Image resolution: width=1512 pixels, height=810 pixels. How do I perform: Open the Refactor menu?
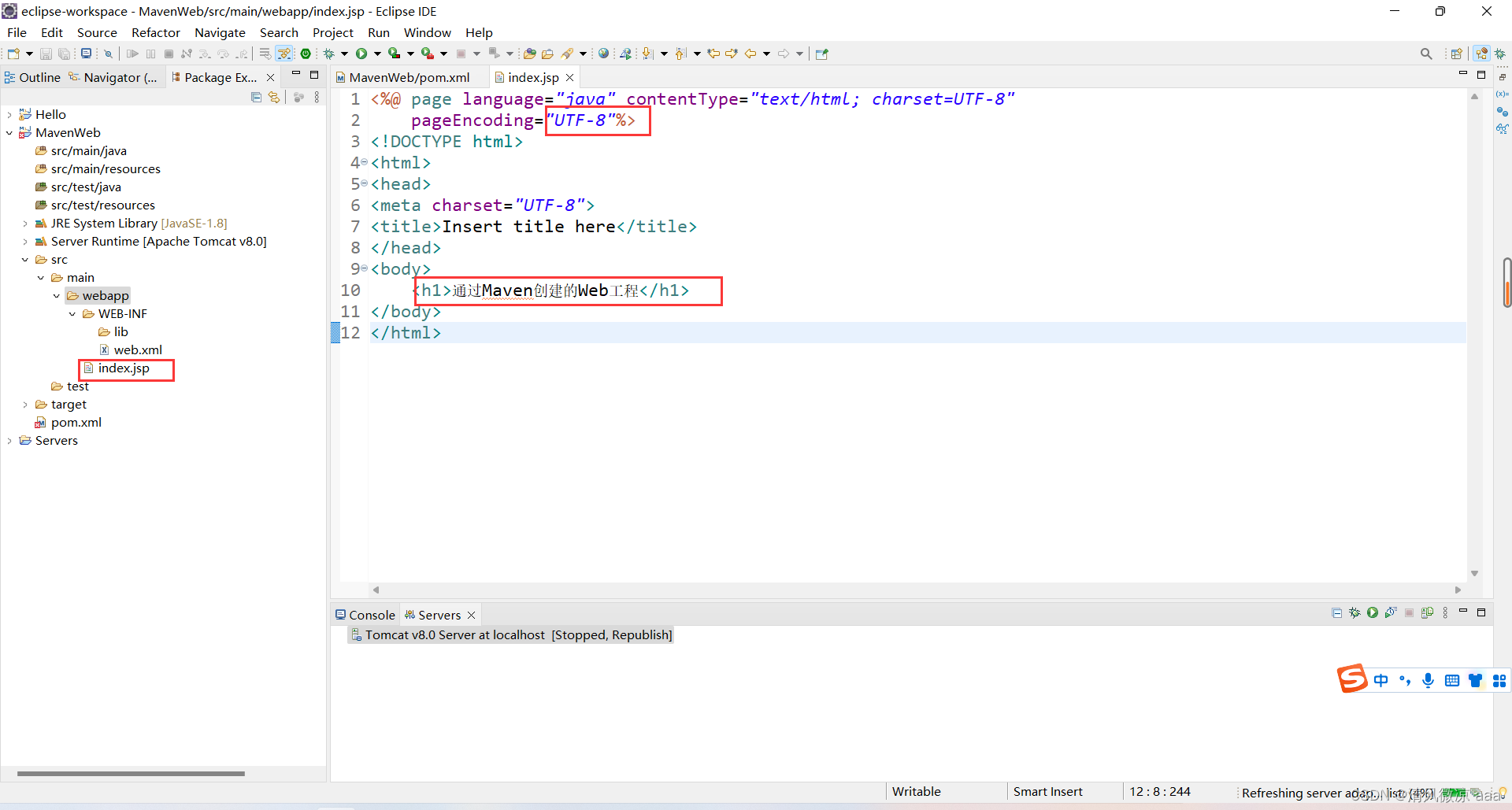(x=156, y=32)
